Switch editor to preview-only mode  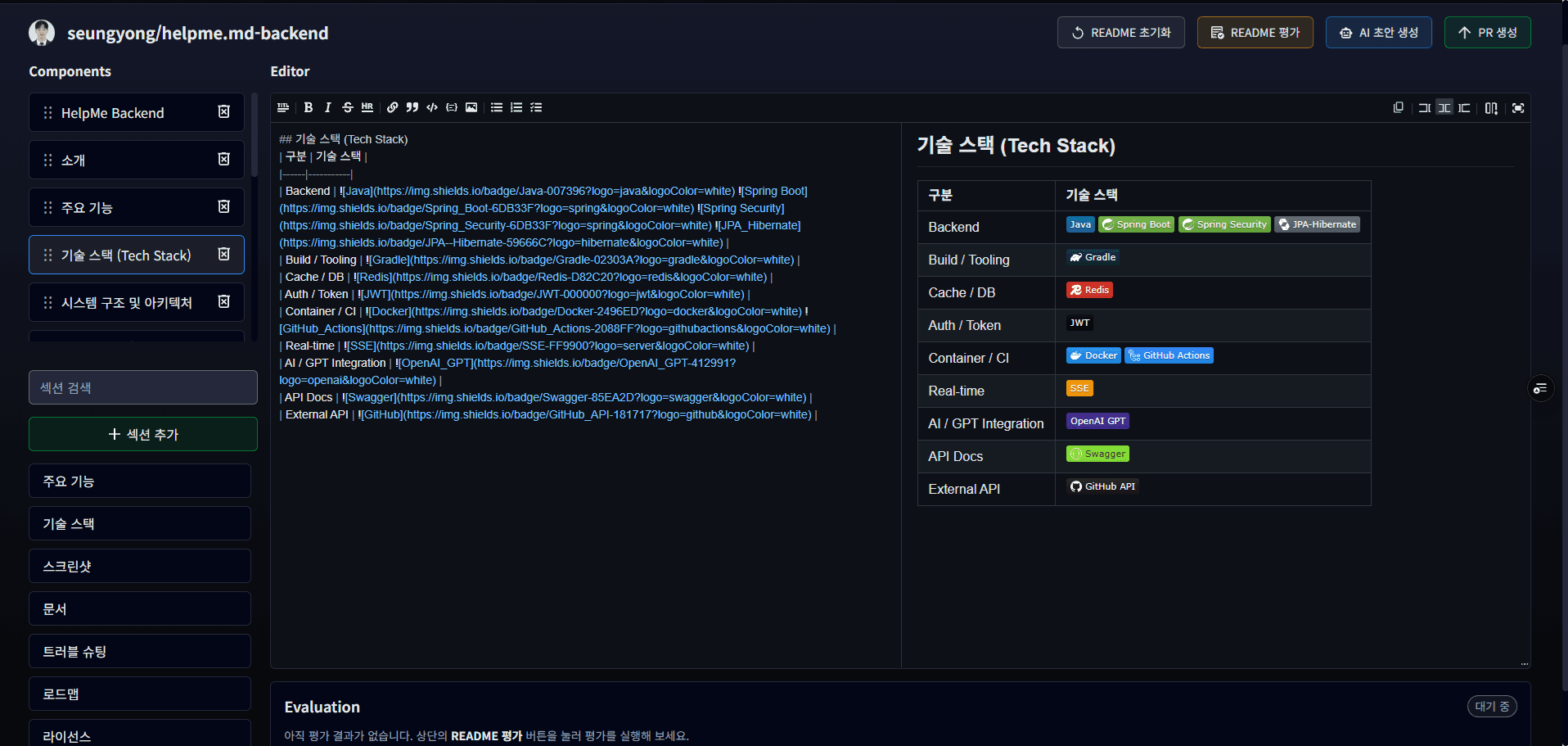(x=1464, y=108)
